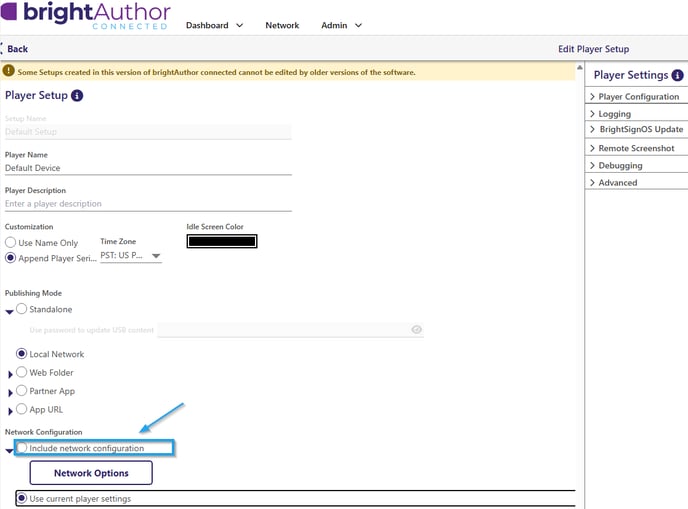Collapse the Standalone options triangle
This screenshot has height=509, width=688.
[x=9, y=312]
